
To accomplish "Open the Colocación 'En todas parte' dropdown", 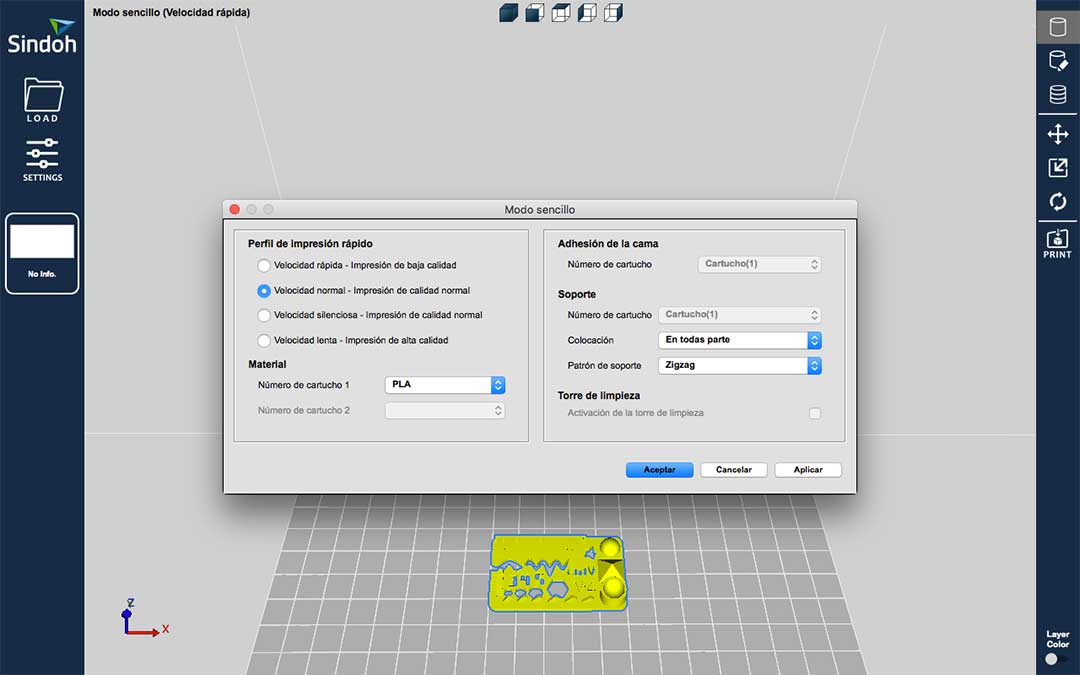I will click(x=740, y=340).
